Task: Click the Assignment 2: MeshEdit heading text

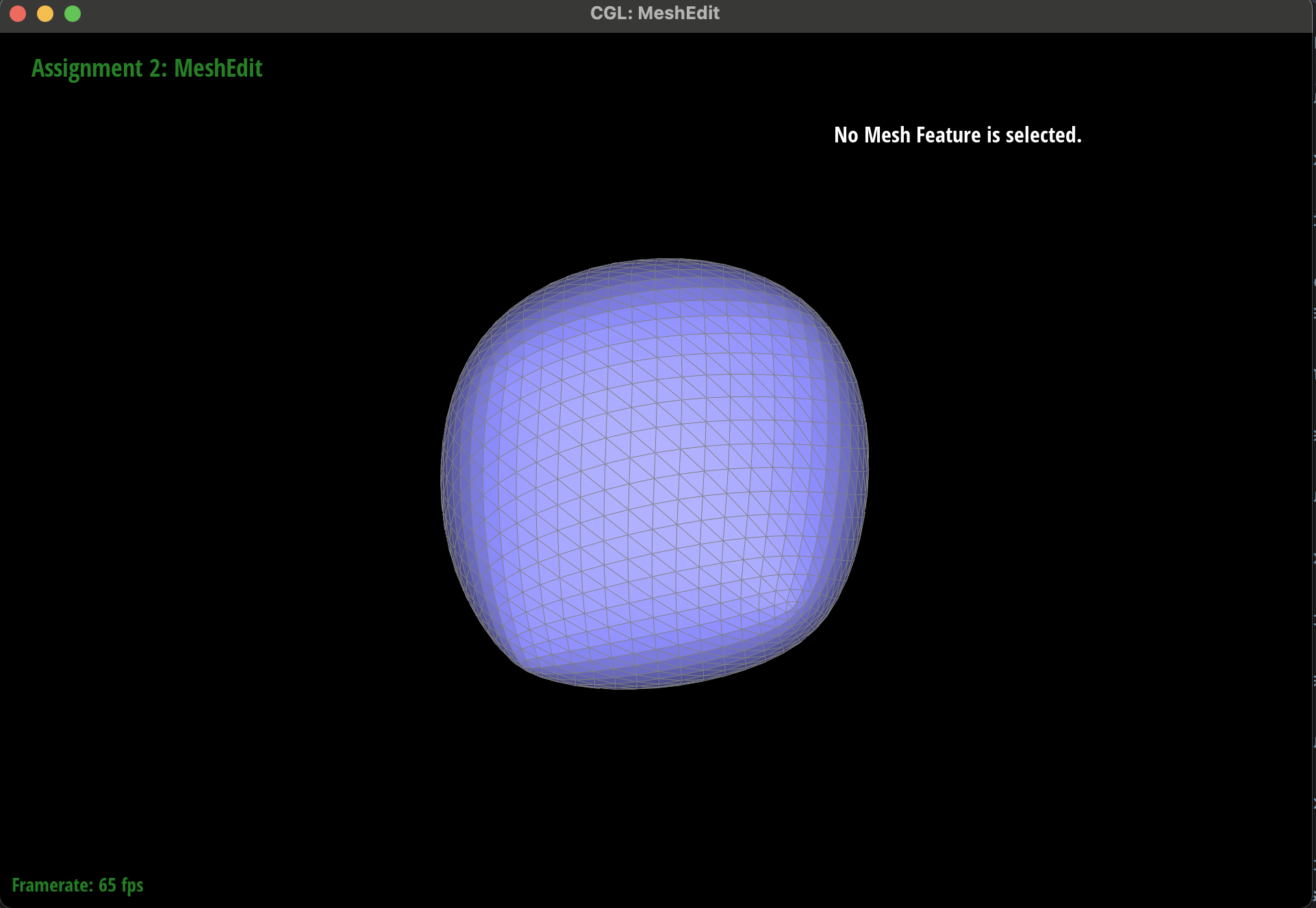Action: click(x=147, y=68)
